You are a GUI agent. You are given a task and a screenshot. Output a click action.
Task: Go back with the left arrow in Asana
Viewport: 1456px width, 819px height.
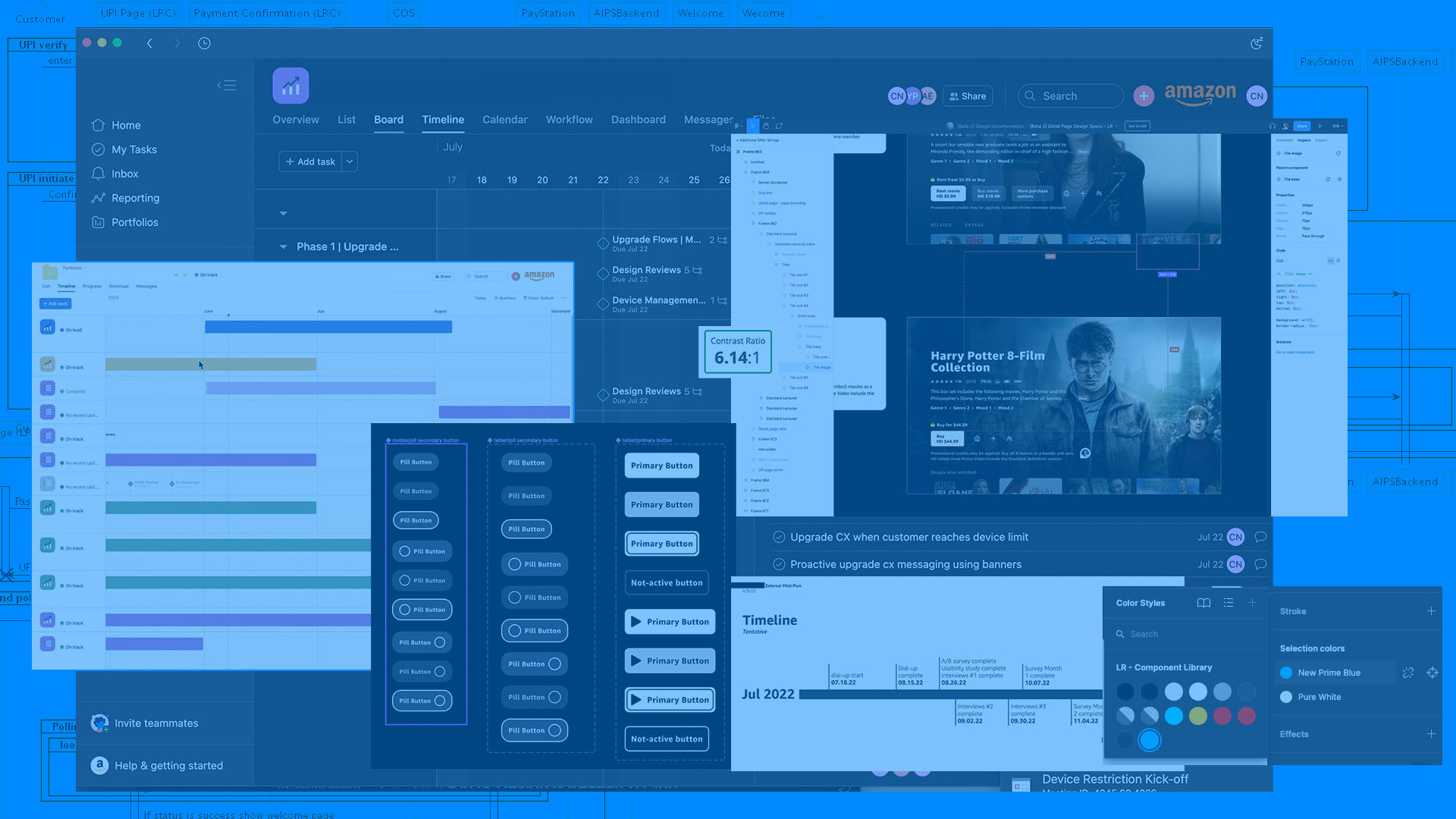[x=149, y=43]
